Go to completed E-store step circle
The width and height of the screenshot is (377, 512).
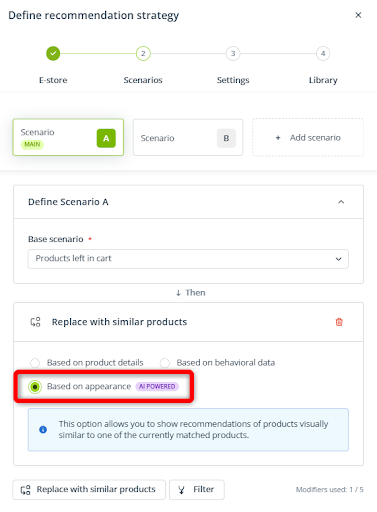[53, 53]
